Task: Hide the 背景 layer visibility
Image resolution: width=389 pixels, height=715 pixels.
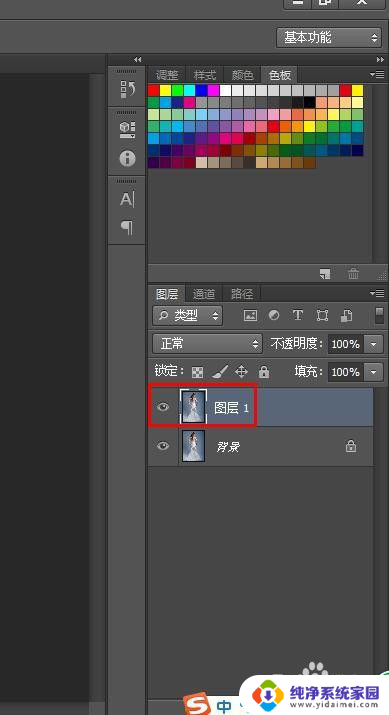Action: coord(163,446)
